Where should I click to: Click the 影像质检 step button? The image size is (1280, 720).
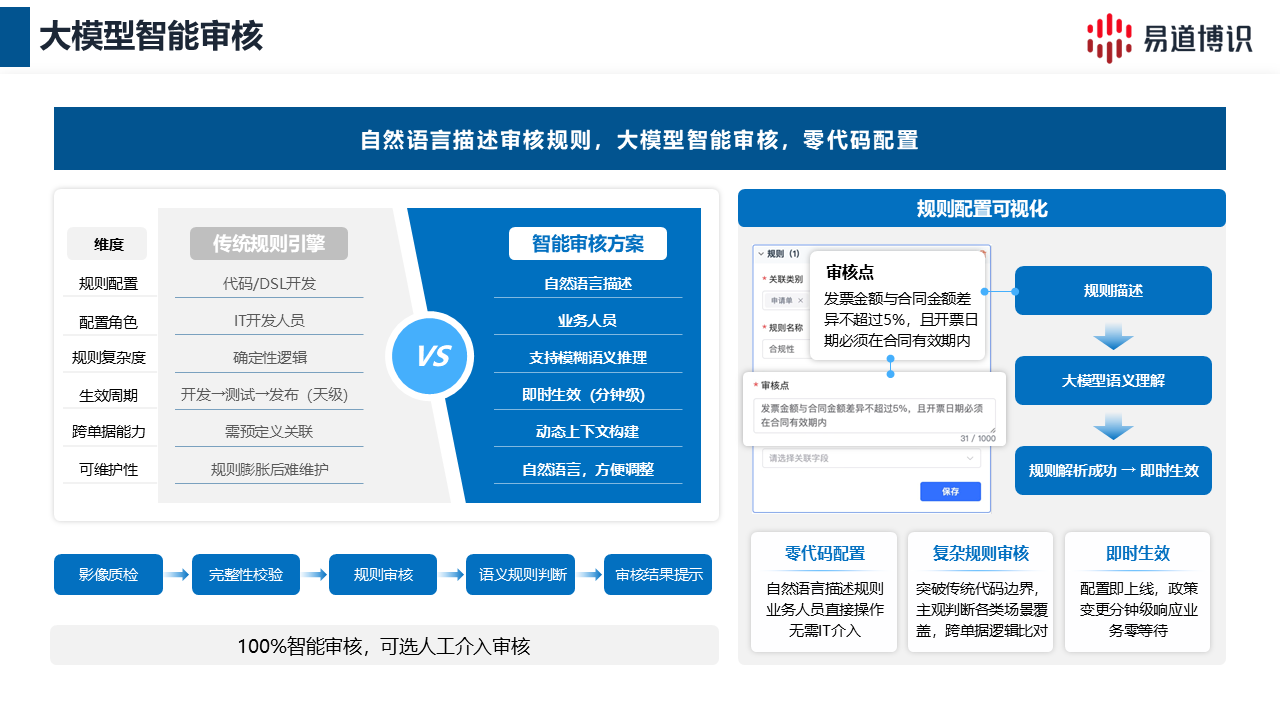(108, 575)
